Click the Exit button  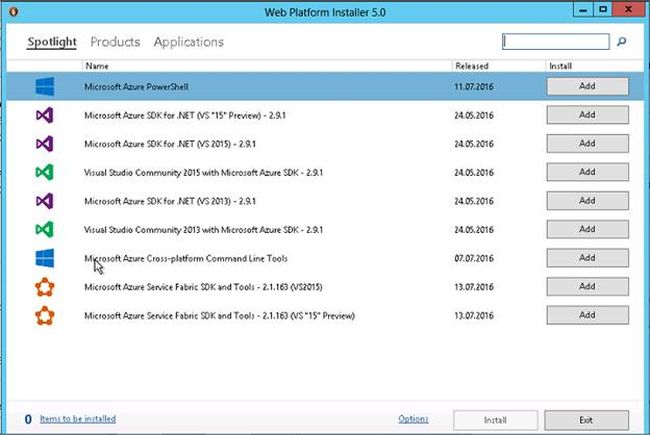click(587, 420)
